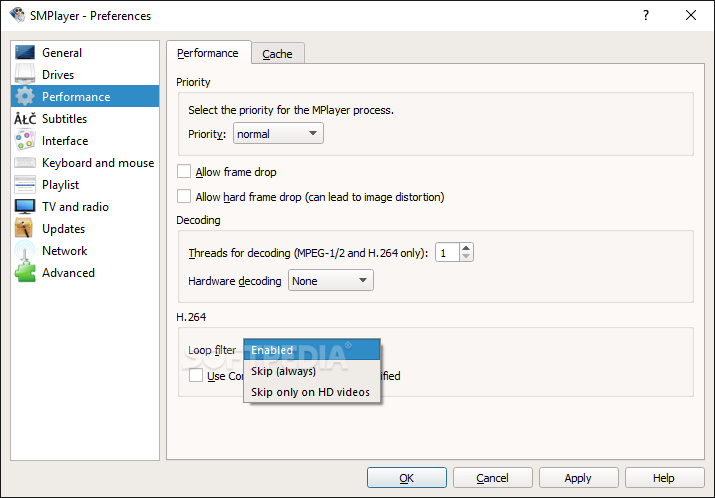Choose Skip (always) loop filter option
The image size is (715, 498).
tap(312, 371)
